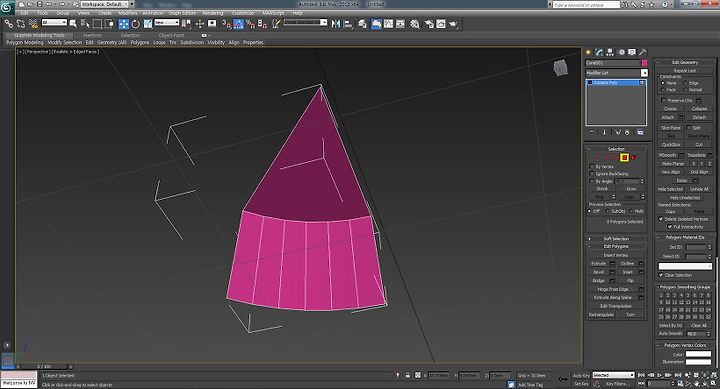Viewport: 720px width, 389px height.
Task: Open the Utilities hammer panel icon
Action: click(x=642, y=52)
